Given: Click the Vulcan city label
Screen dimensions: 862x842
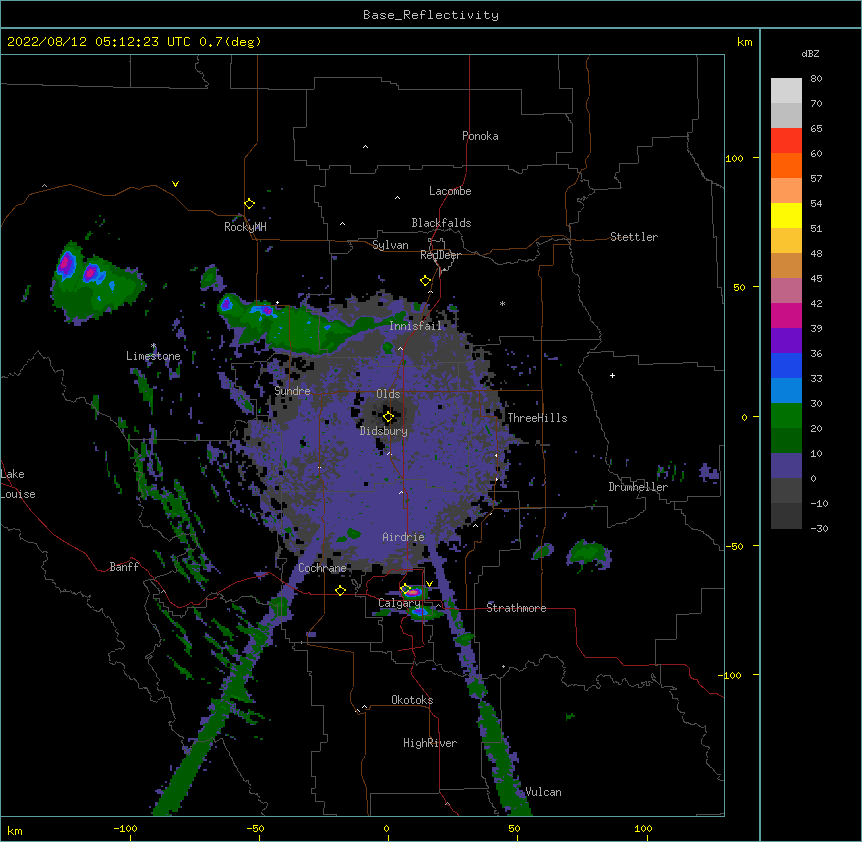Looking at the screenshot, I should pos(543,792).
